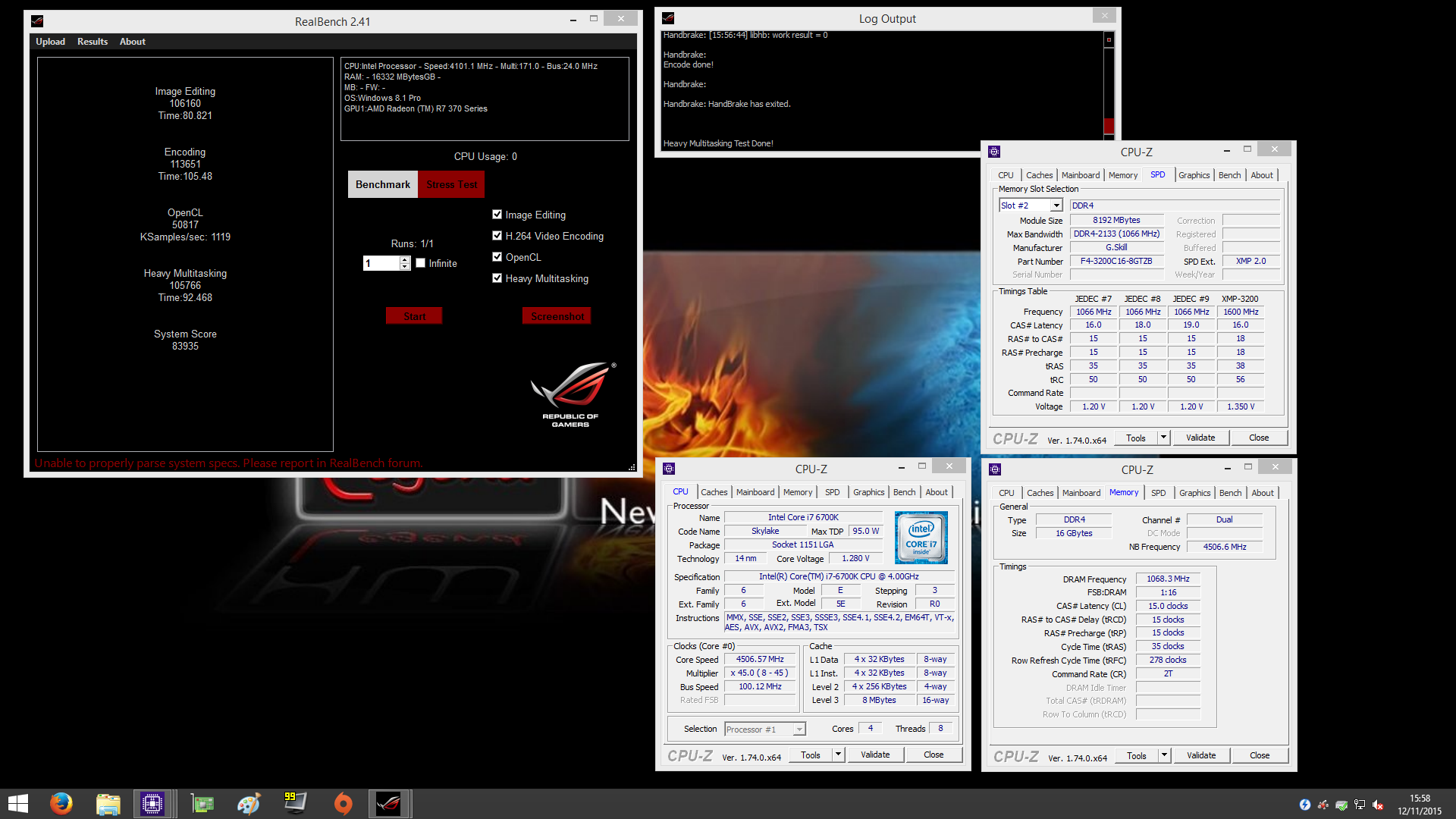Open Graphics tab in Memory window

click(1194, 493)
